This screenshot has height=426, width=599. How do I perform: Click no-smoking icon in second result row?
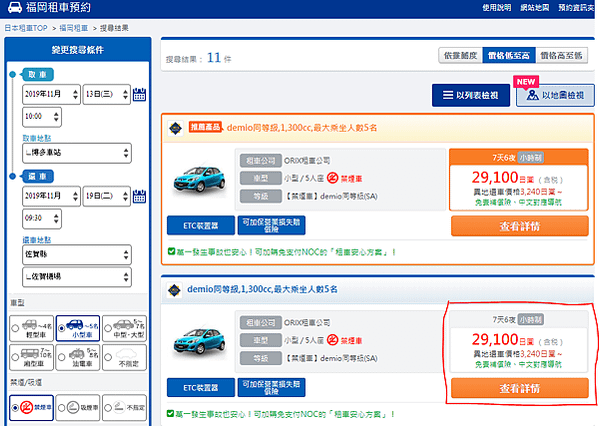[332, 340]
